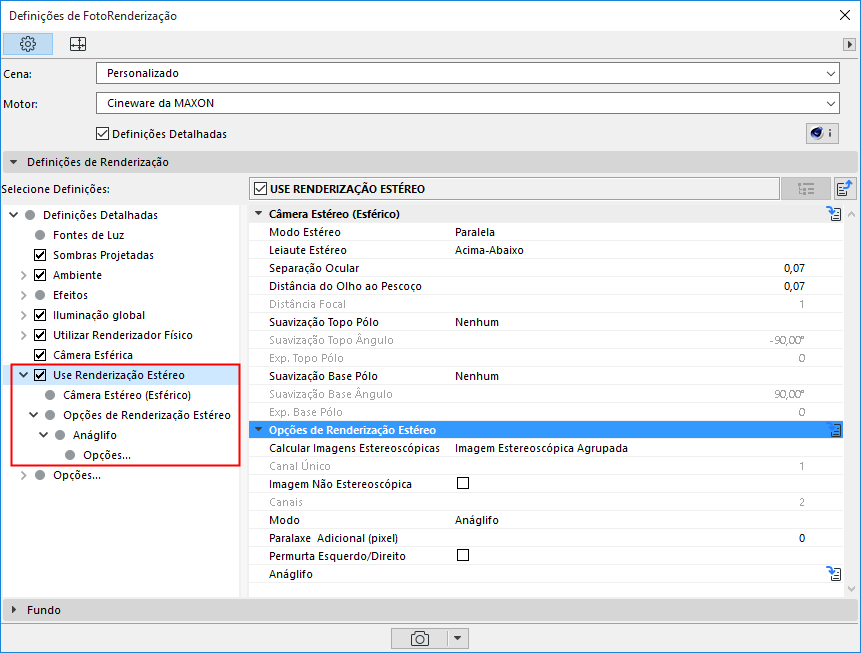The height and width of the screenshot is (653, 861).
Task: Edit Separação Ocular value 0,07
Action: click(794, 268)
